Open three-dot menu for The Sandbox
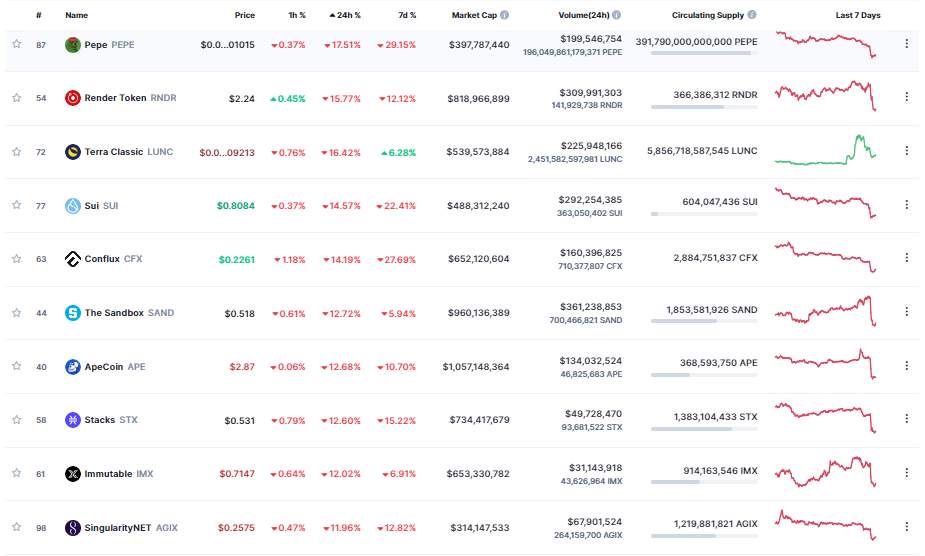Image resolution: width=925 pixels, height=556 pixels. click(907, 311)
